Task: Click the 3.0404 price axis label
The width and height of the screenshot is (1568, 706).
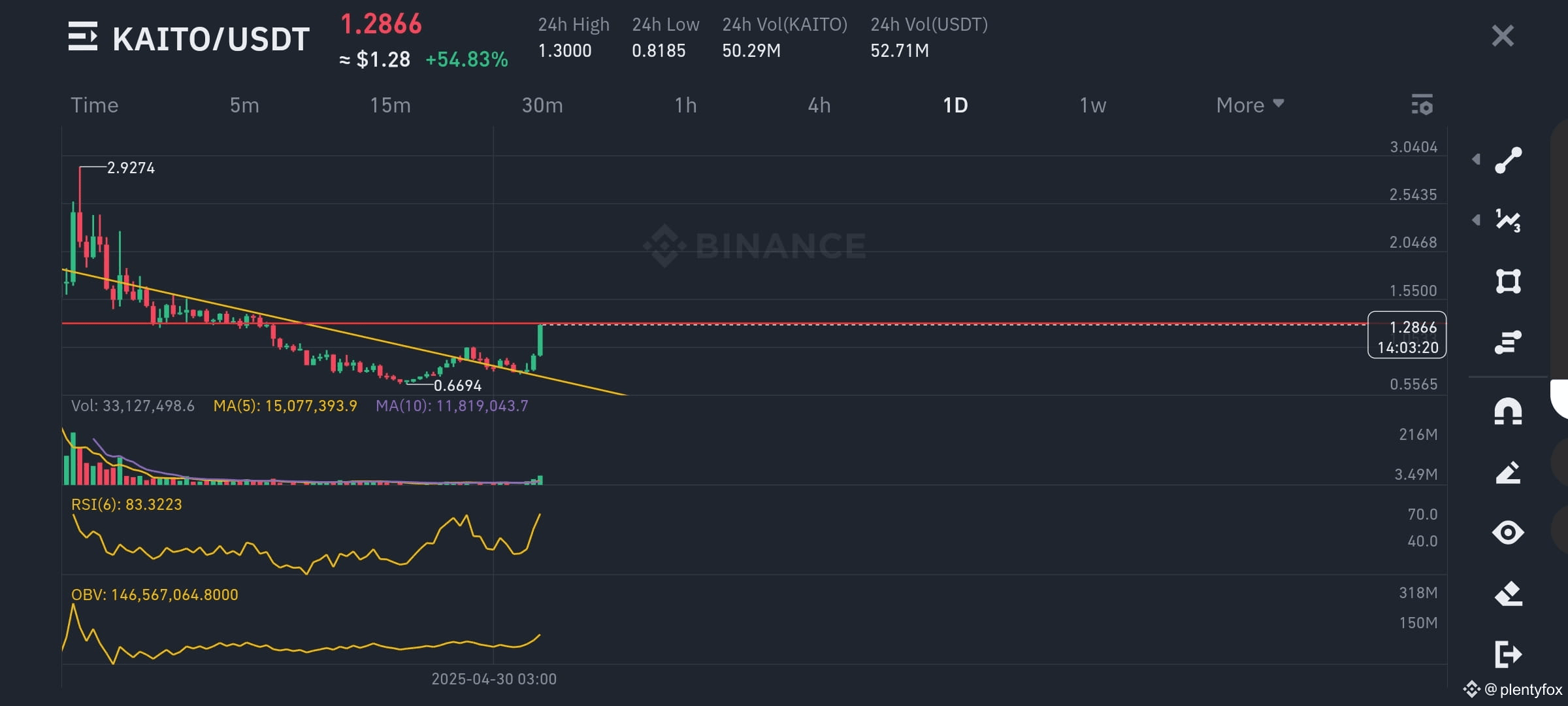Action: point(1413,147)
